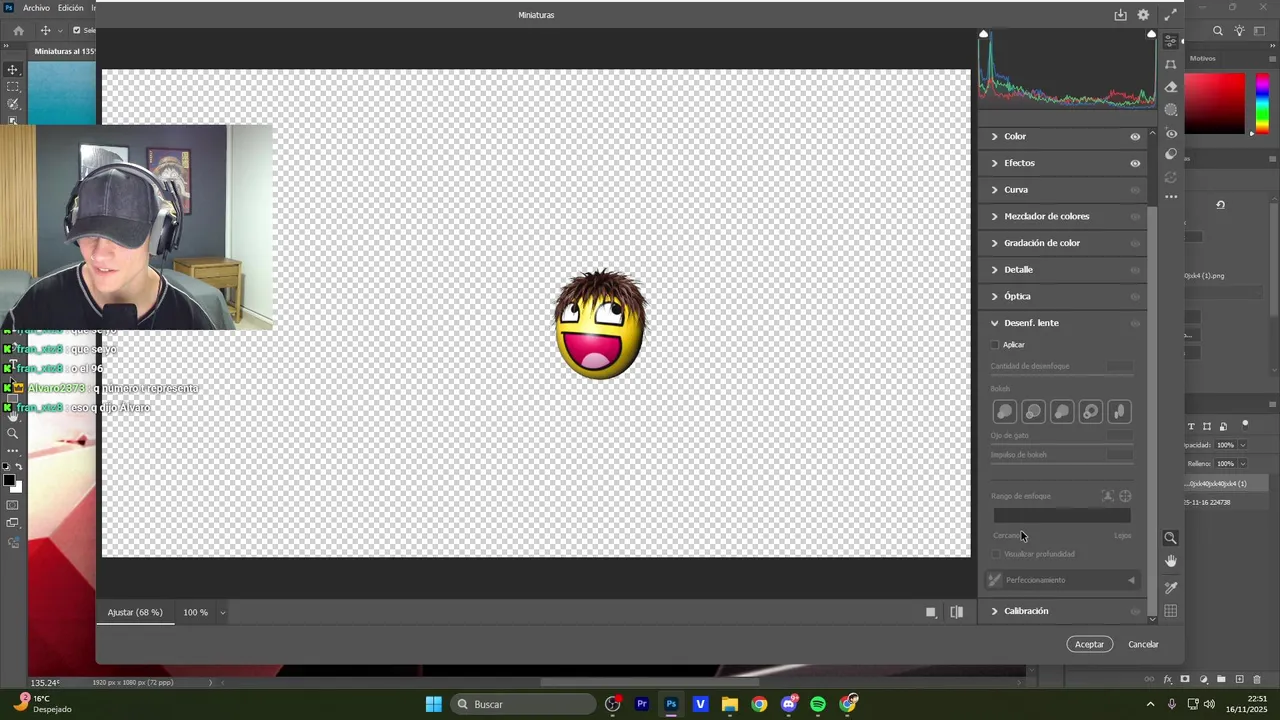Open Photoshop search magnifier icon
Viewport: 1280px width, 720px height.
pyautogui.click(x=1218, y=31)
